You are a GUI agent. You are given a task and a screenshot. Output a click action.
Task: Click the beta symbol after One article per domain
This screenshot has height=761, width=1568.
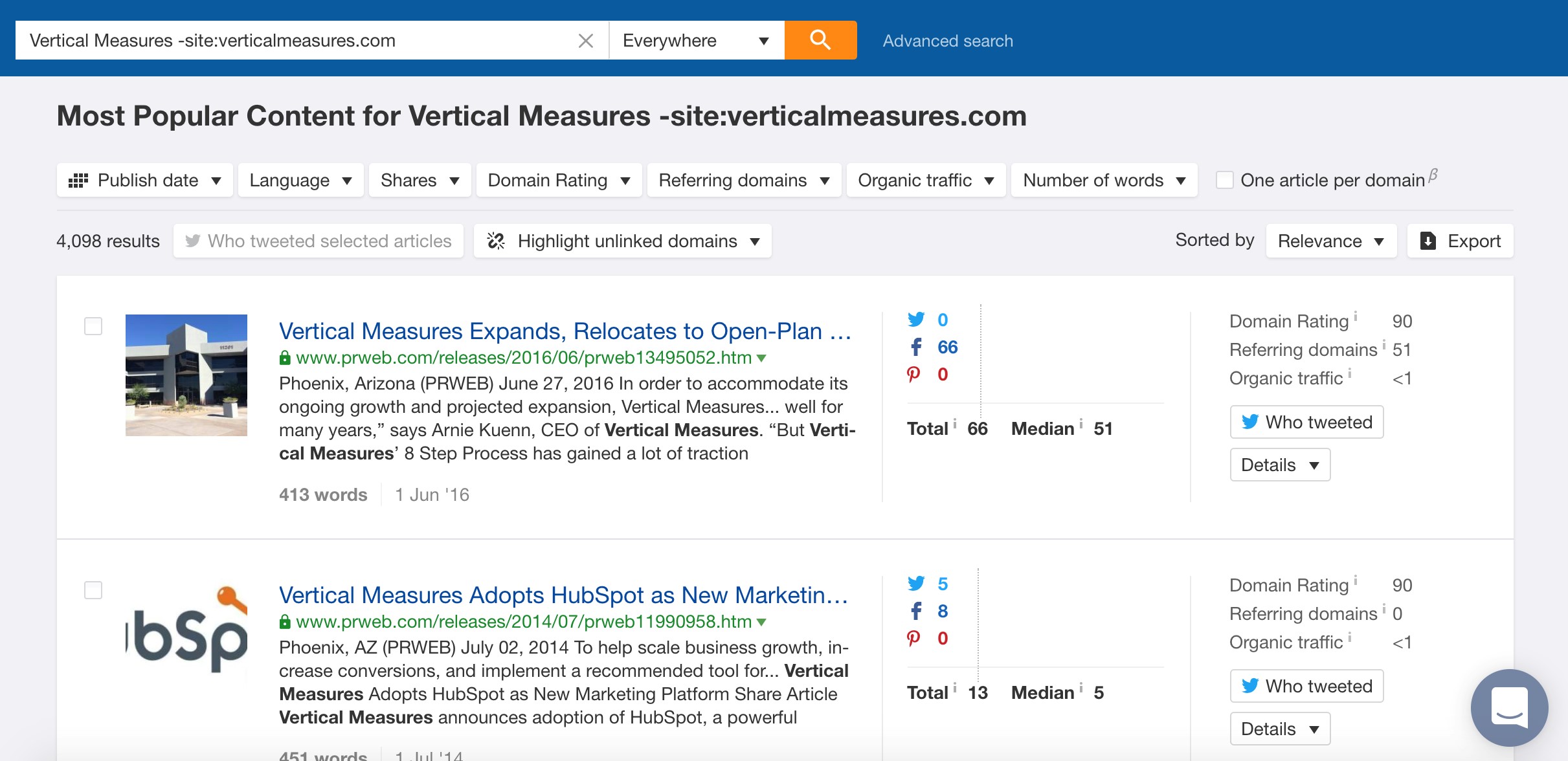[x=1433, y=175]
